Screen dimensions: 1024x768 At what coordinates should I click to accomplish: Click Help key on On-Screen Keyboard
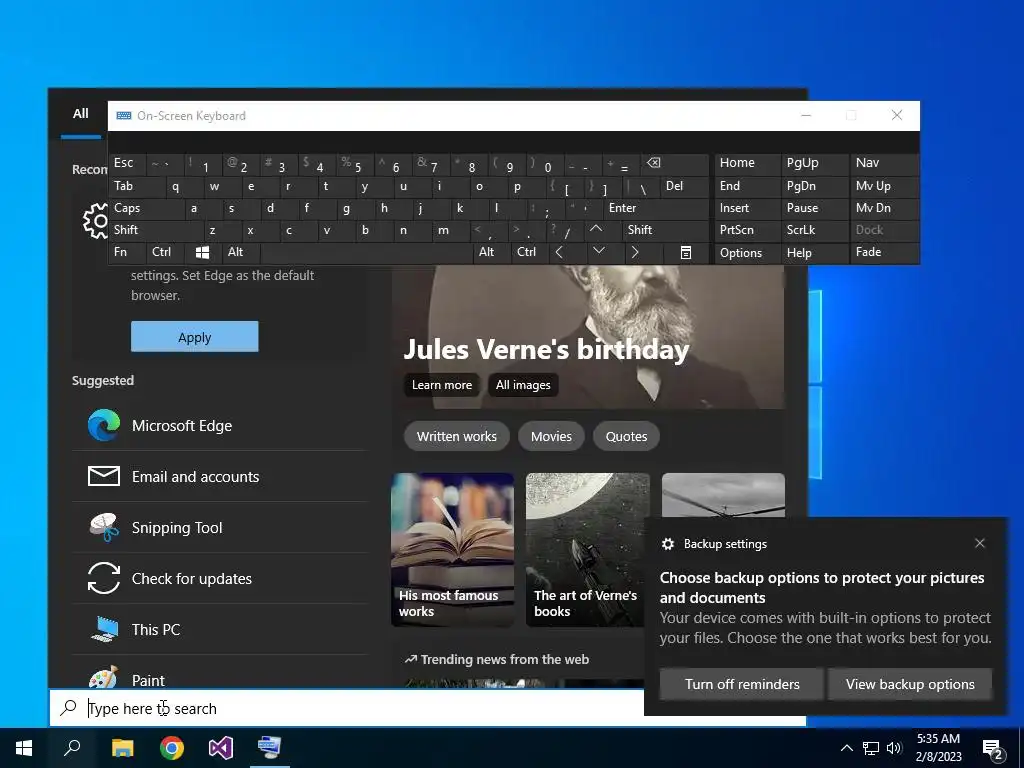814,253
